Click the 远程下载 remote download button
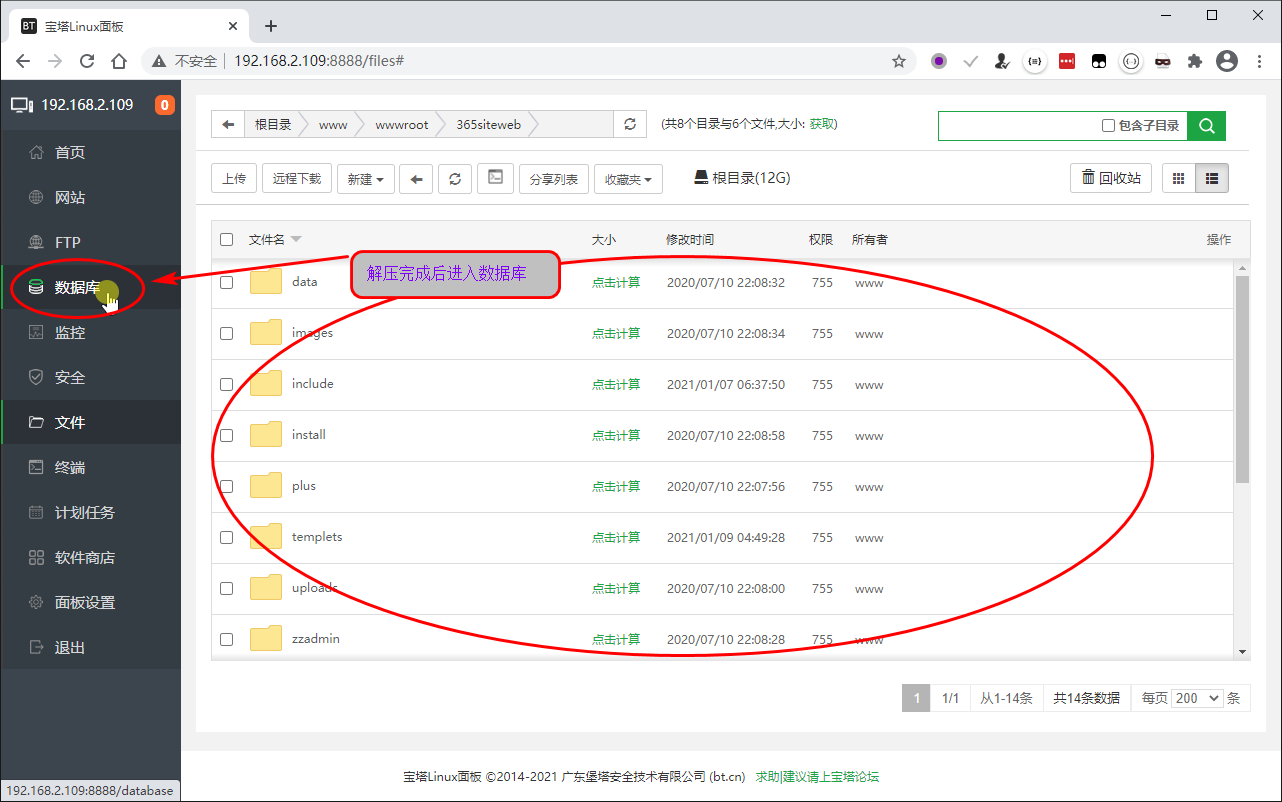Image resolution: width=1282 pixels, height=802 pixels. tap(297, 179)
